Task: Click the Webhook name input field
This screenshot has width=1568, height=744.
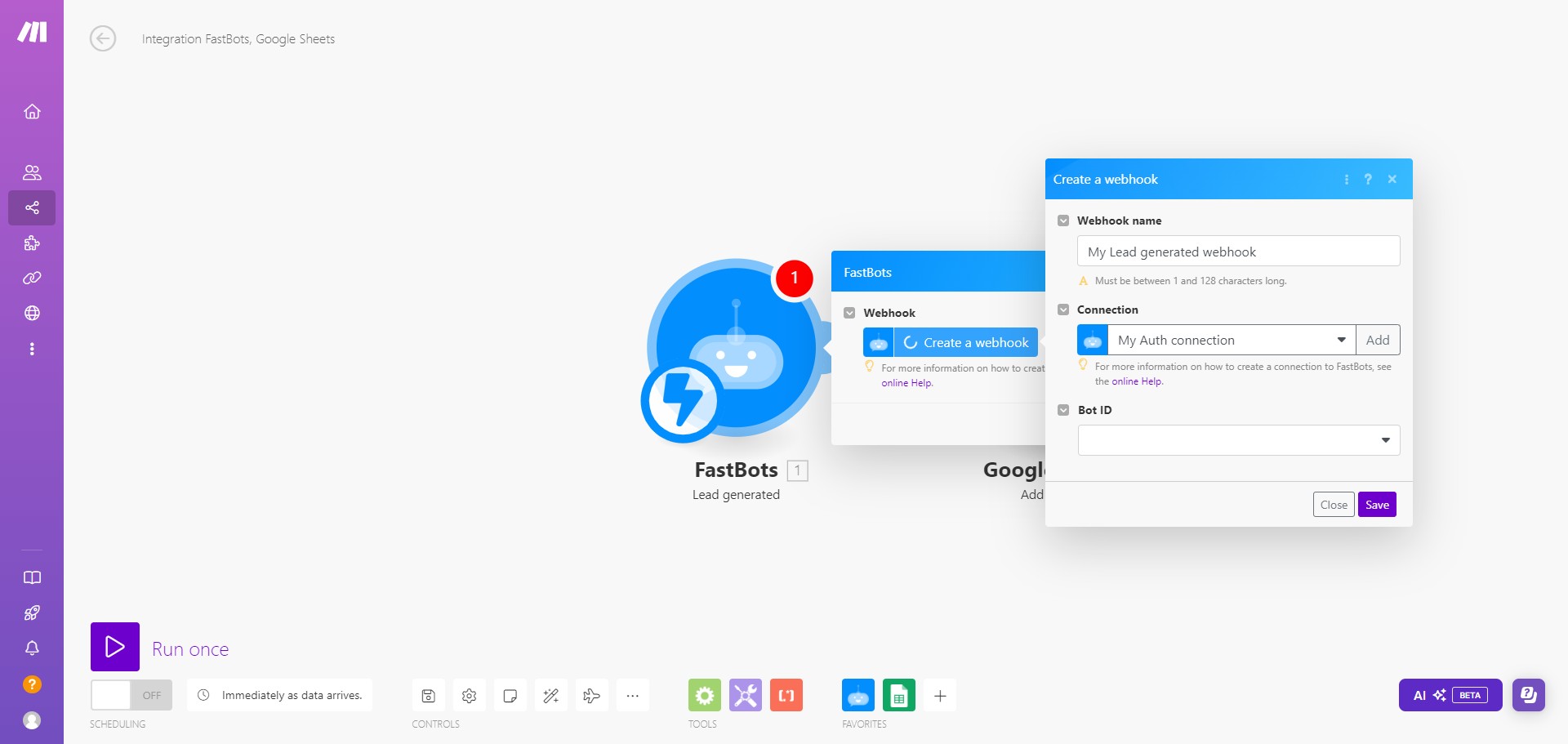Action: pyautogui.click(x=1239, y=252)
